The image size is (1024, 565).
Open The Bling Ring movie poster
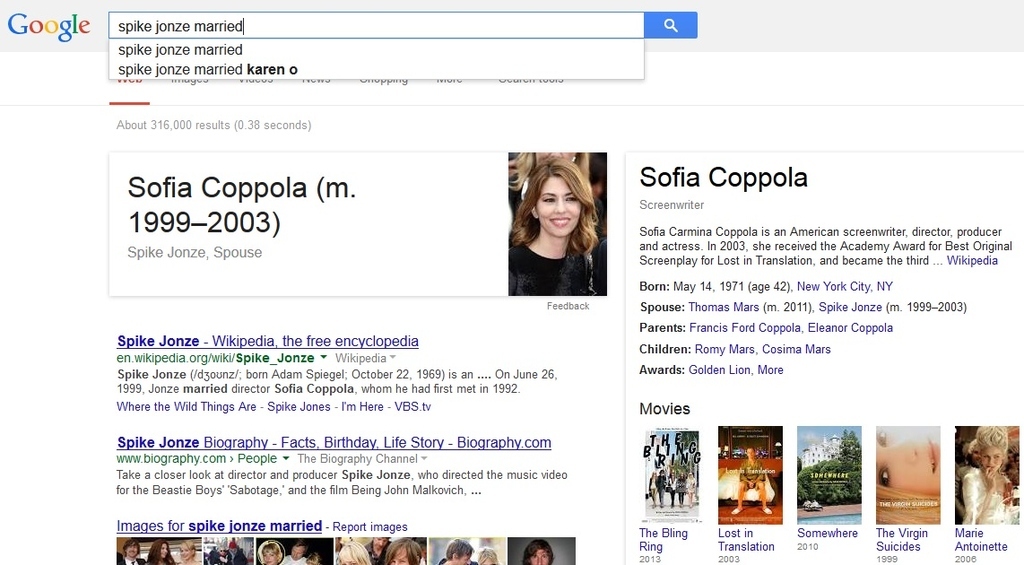[x=671, y=475]
